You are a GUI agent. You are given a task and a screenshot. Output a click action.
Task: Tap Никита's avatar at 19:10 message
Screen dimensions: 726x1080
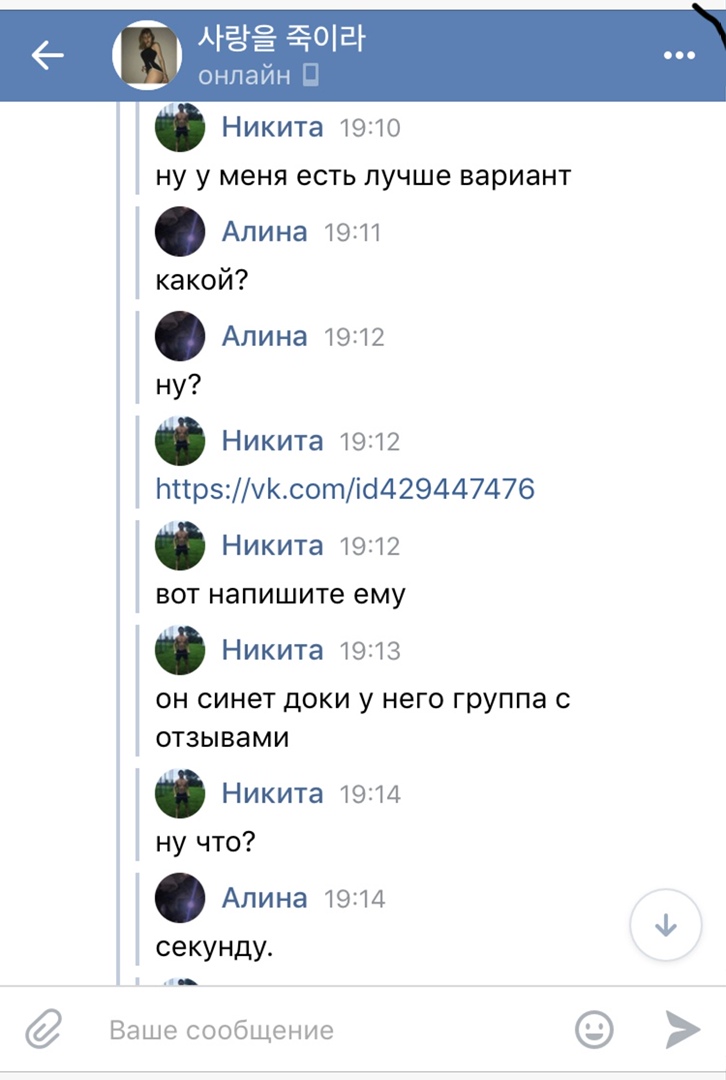pos(180,128)
